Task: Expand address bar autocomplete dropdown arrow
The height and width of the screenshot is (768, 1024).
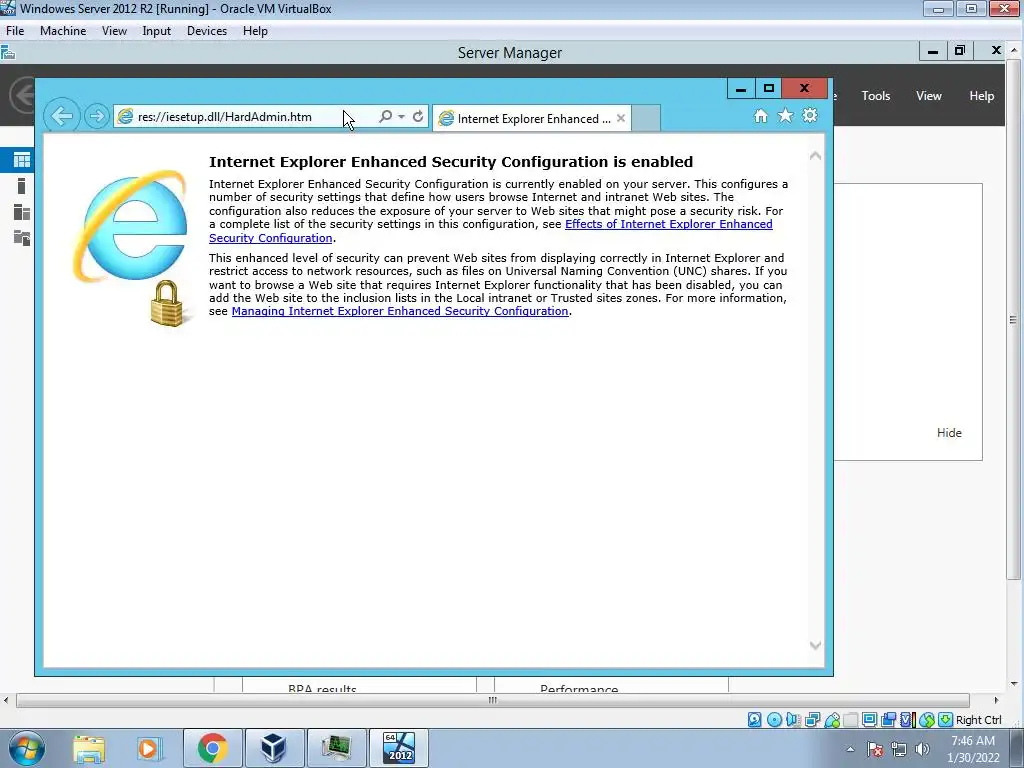Action: [401, 116]
